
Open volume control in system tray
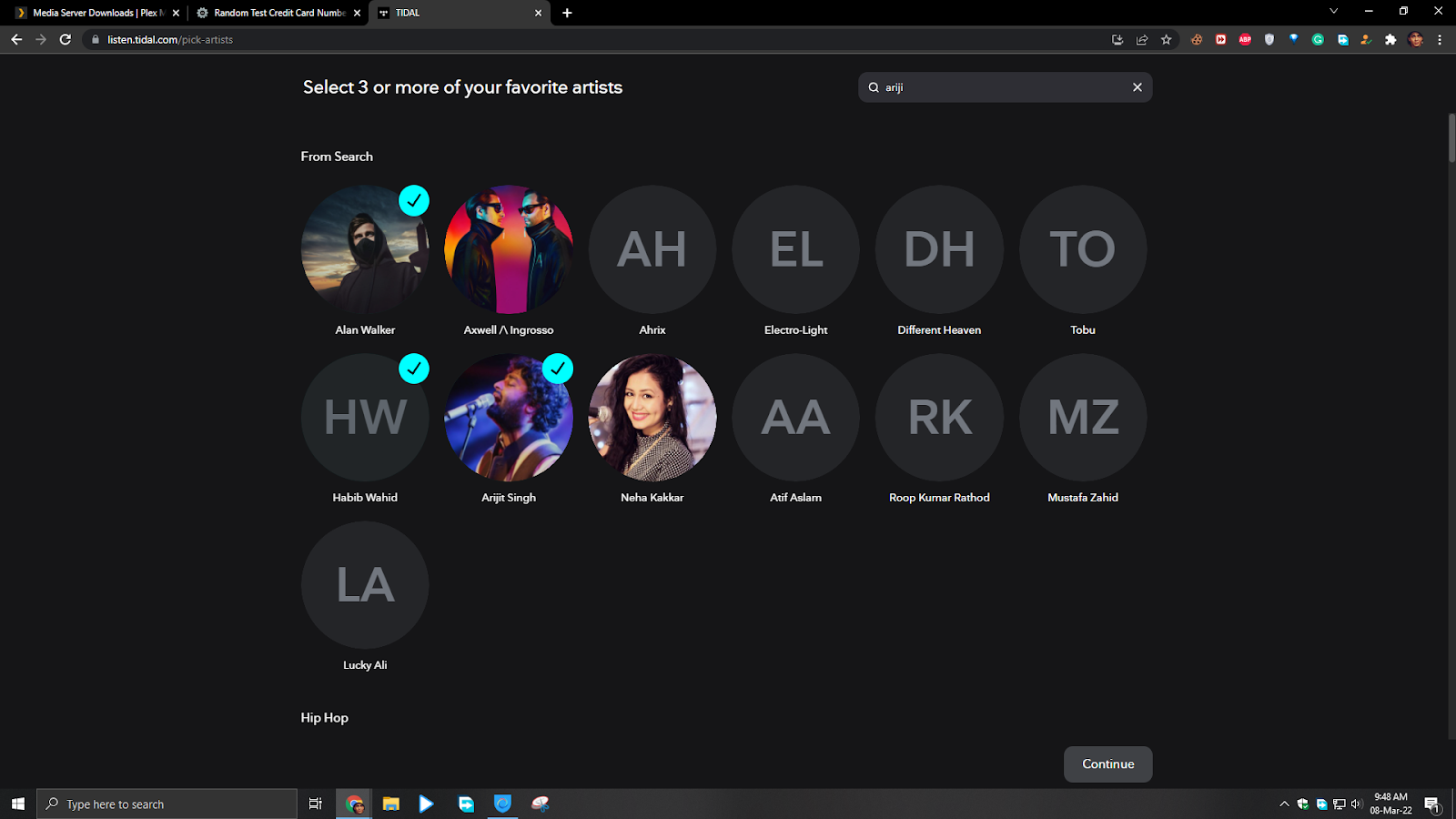pos(1356,804)
